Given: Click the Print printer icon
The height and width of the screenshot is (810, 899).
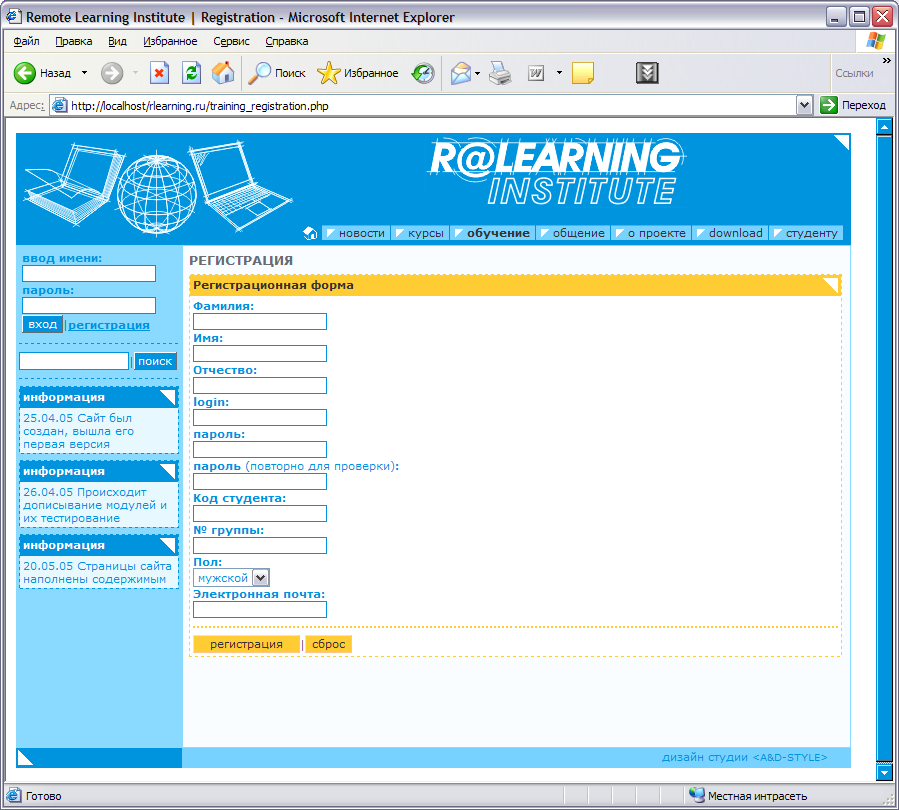Looking at the screenshot, I should (500, 73).
